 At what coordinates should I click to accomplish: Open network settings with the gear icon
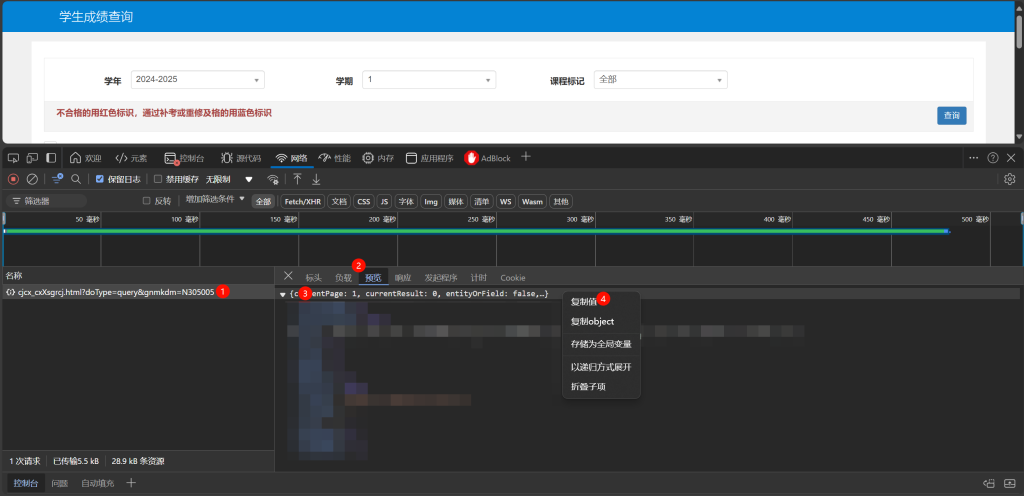click(1009, 179)
